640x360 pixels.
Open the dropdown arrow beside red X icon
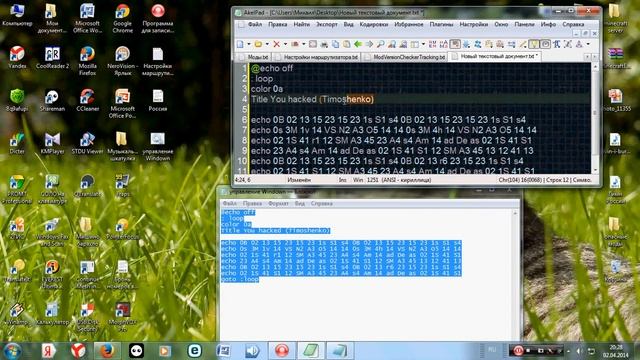tap(285, 44)
